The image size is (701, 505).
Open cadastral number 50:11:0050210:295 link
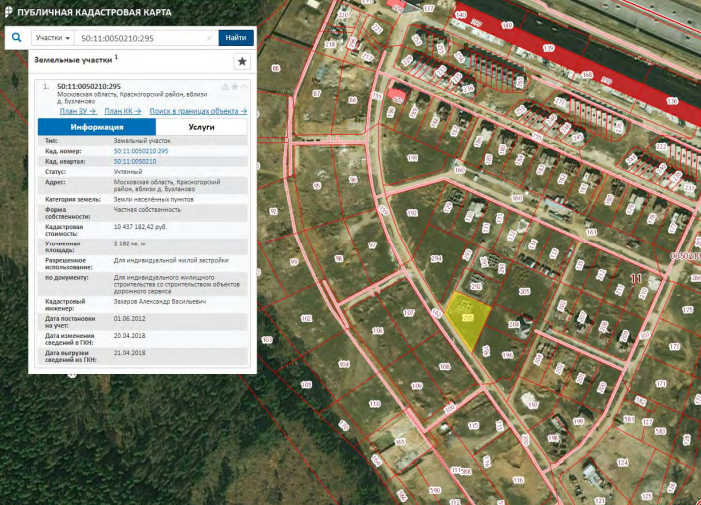point(141,151)
